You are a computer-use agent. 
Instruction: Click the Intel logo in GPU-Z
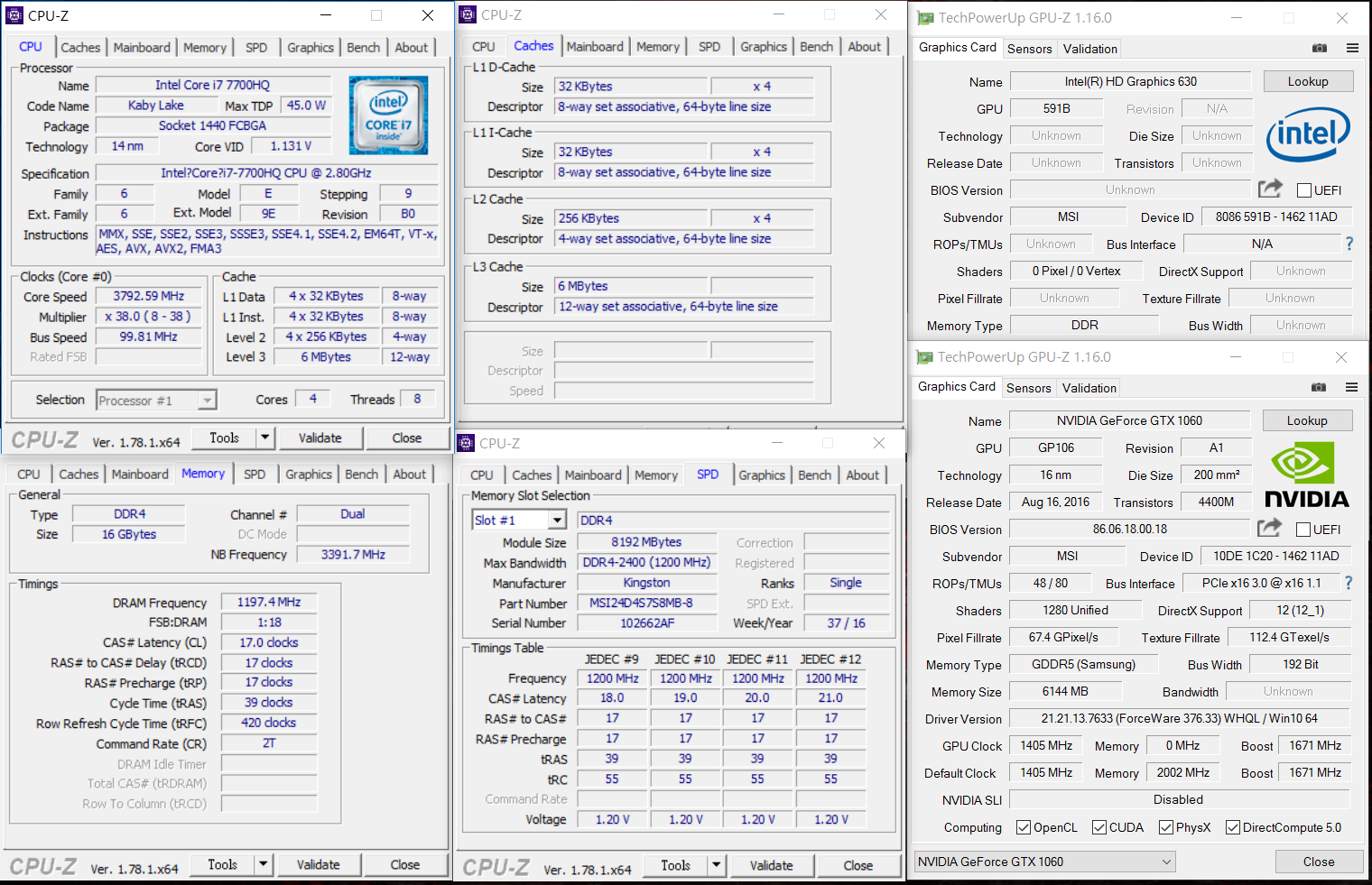click(1308, 134)
